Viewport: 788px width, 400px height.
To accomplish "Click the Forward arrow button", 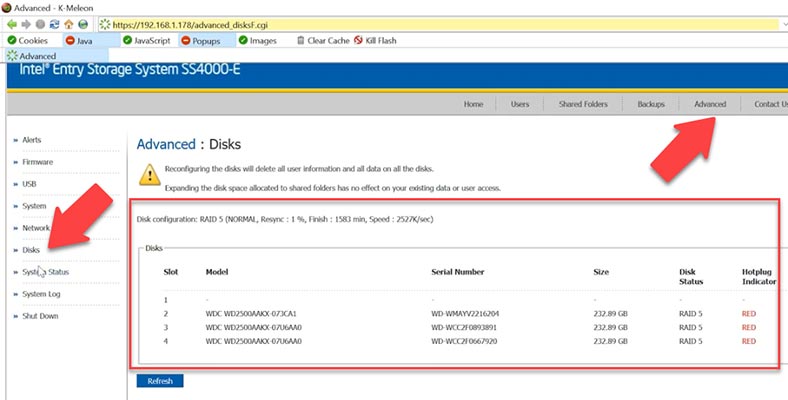I will tap(26, 24).
